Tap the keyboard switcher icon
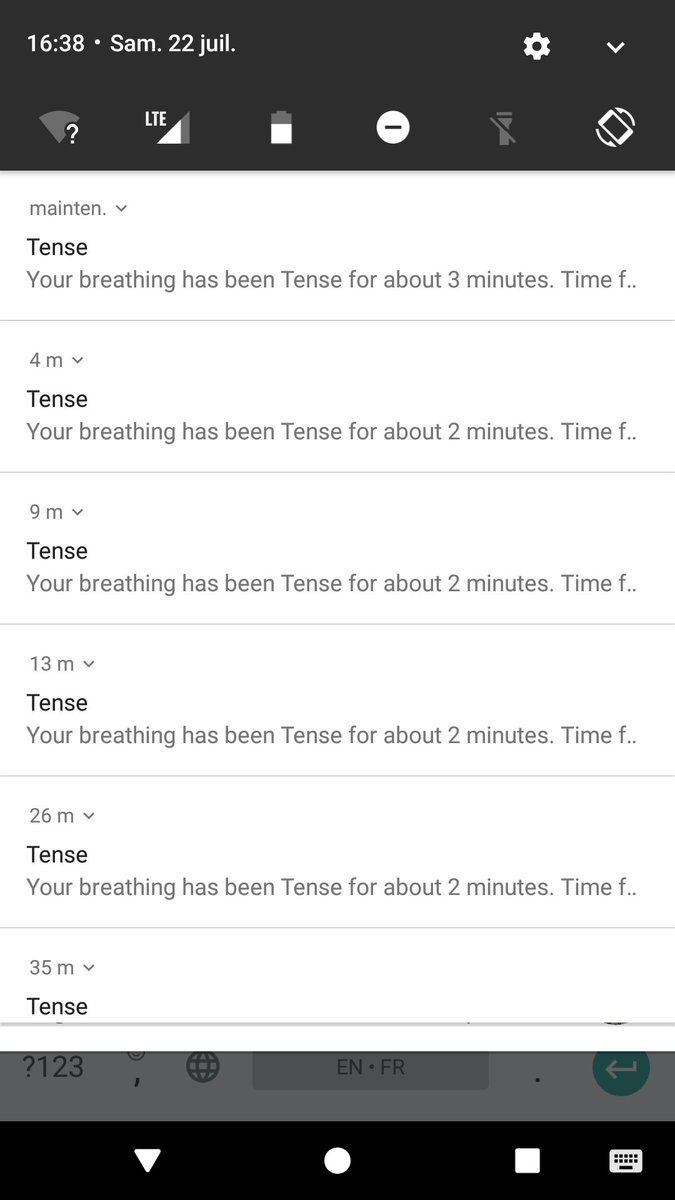675x1200 pixels. click(x=626, y=1160)
